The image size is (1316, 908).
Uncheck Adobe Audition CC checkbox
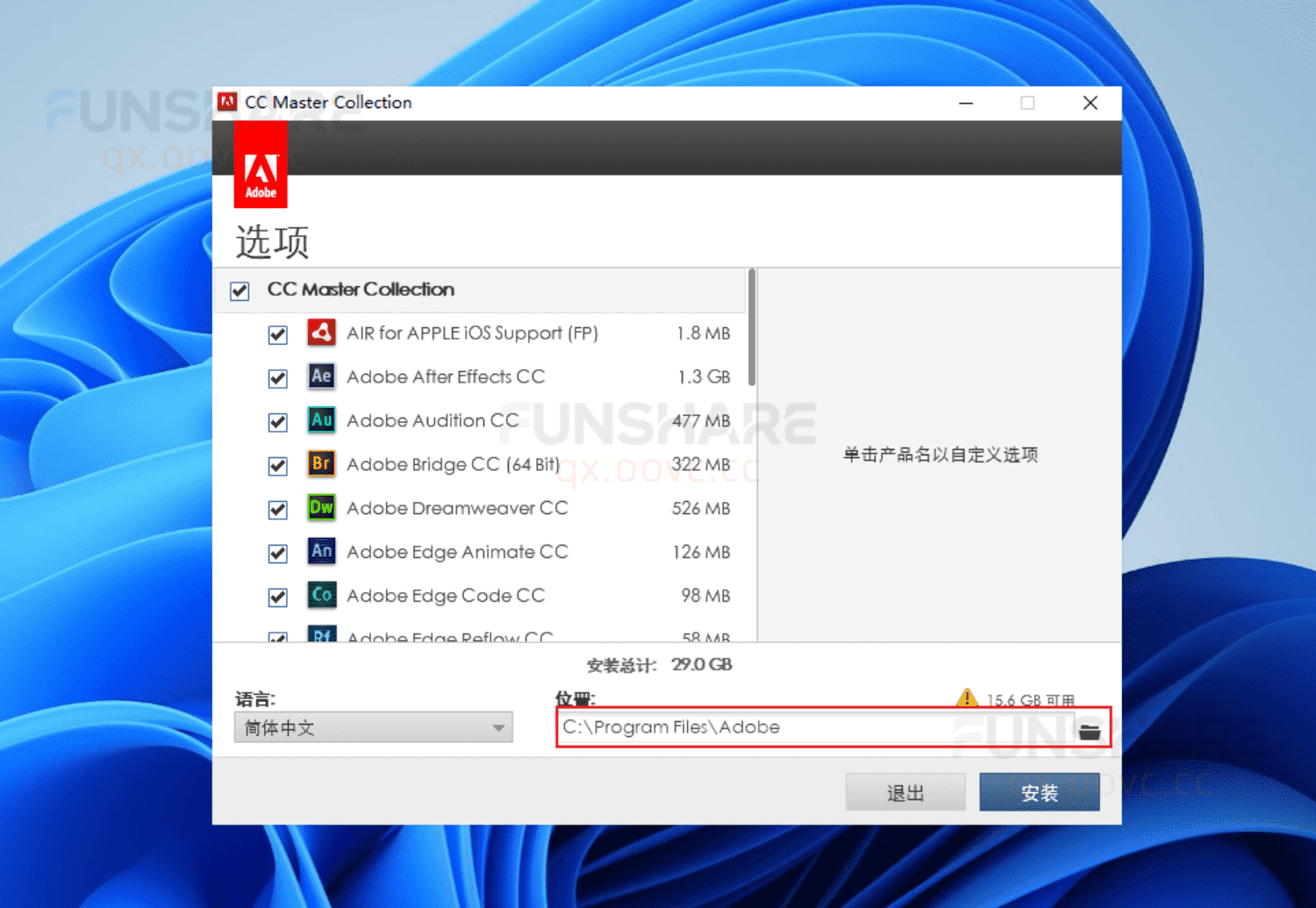pyautogui.click(x=278, y=422)
